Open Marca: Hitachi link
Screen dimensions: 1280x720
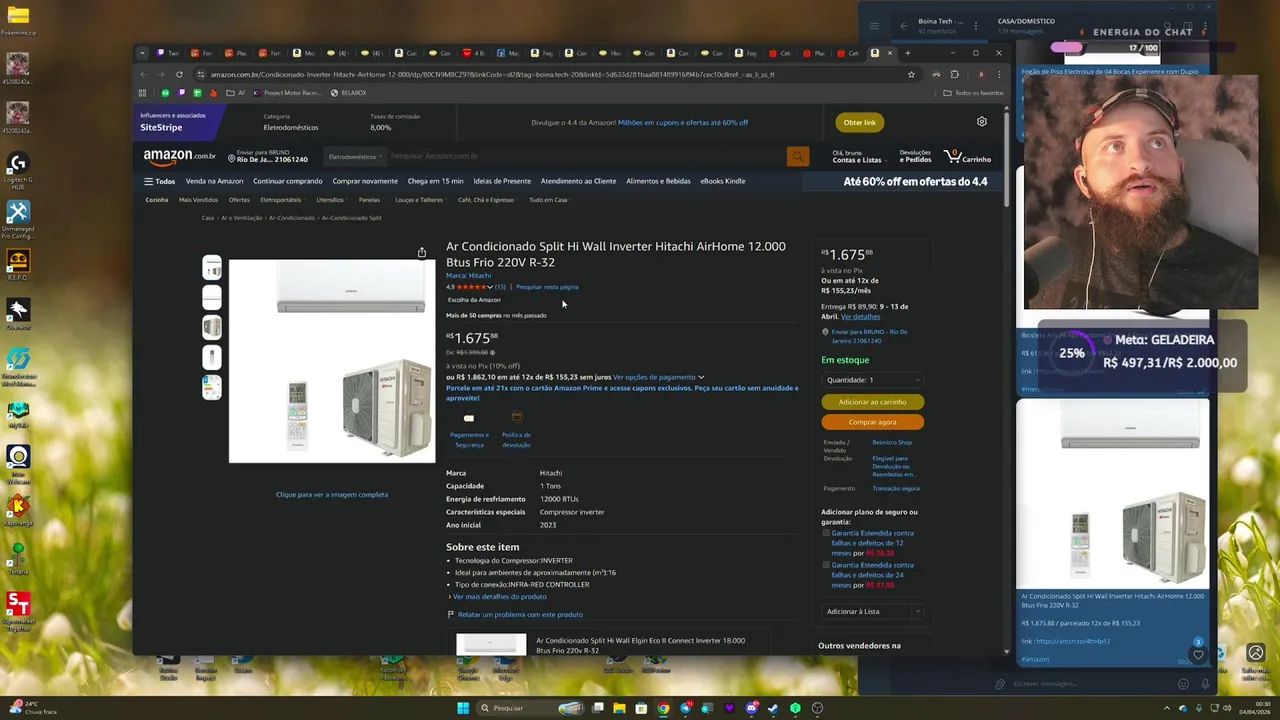click(x=468, y=275)
